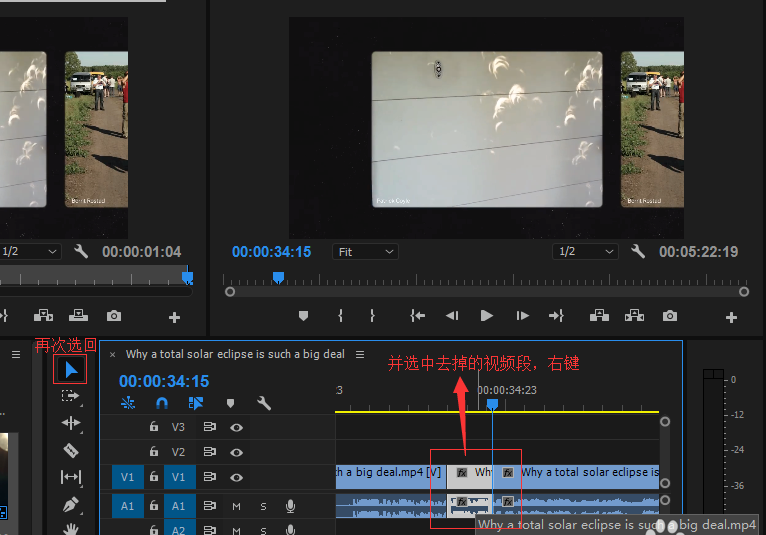Viewport: 766px width, 535px height.
Task: Open Program monitor 1/2 resolution dropdown
Action: pyautogui.click(x=586, y=252)
